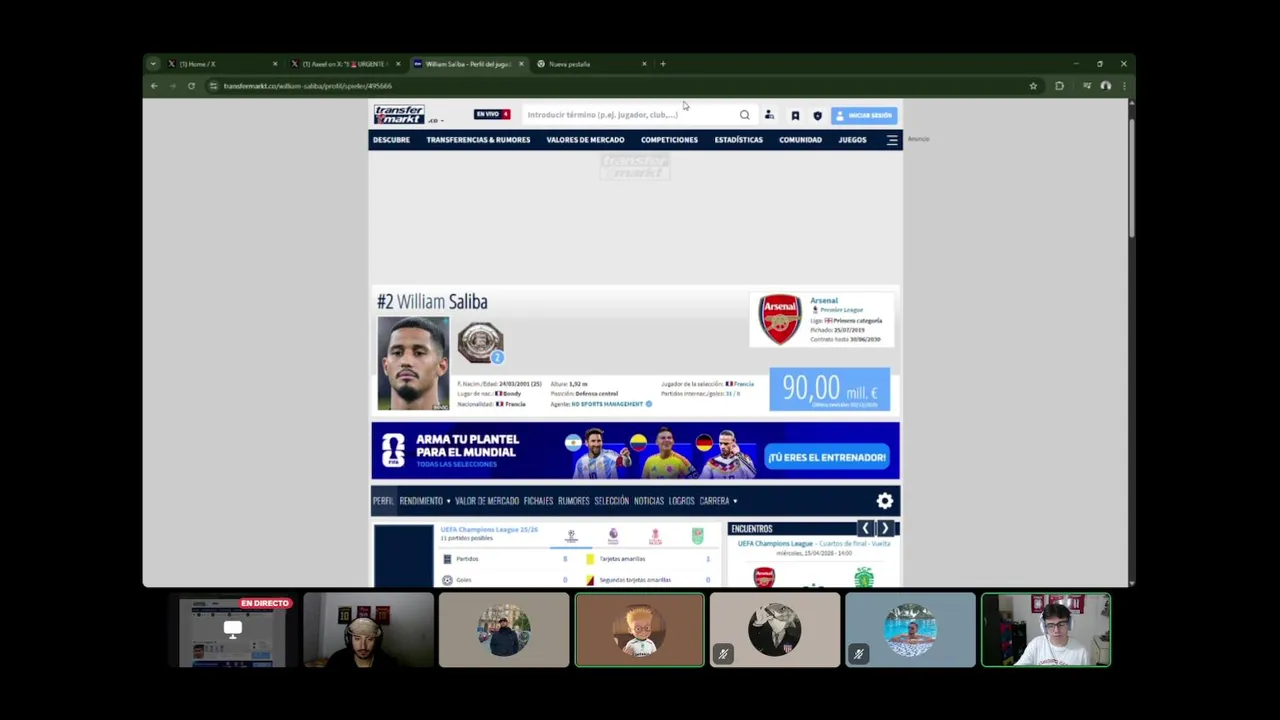Open the settings gear on player nav bar
Screen dimensions: 1280x720
[x=884, y=501]
